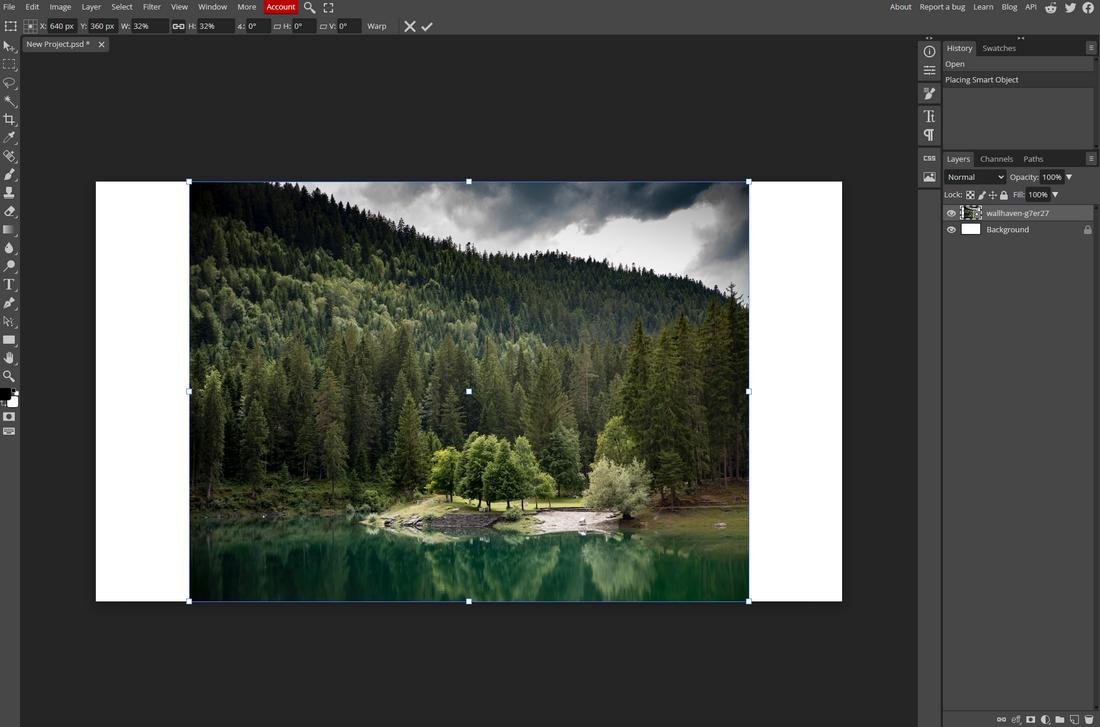Viewport: 1100px width, 727px height.
Task: Add a layer mask
Action: [x=1030, y=719]
